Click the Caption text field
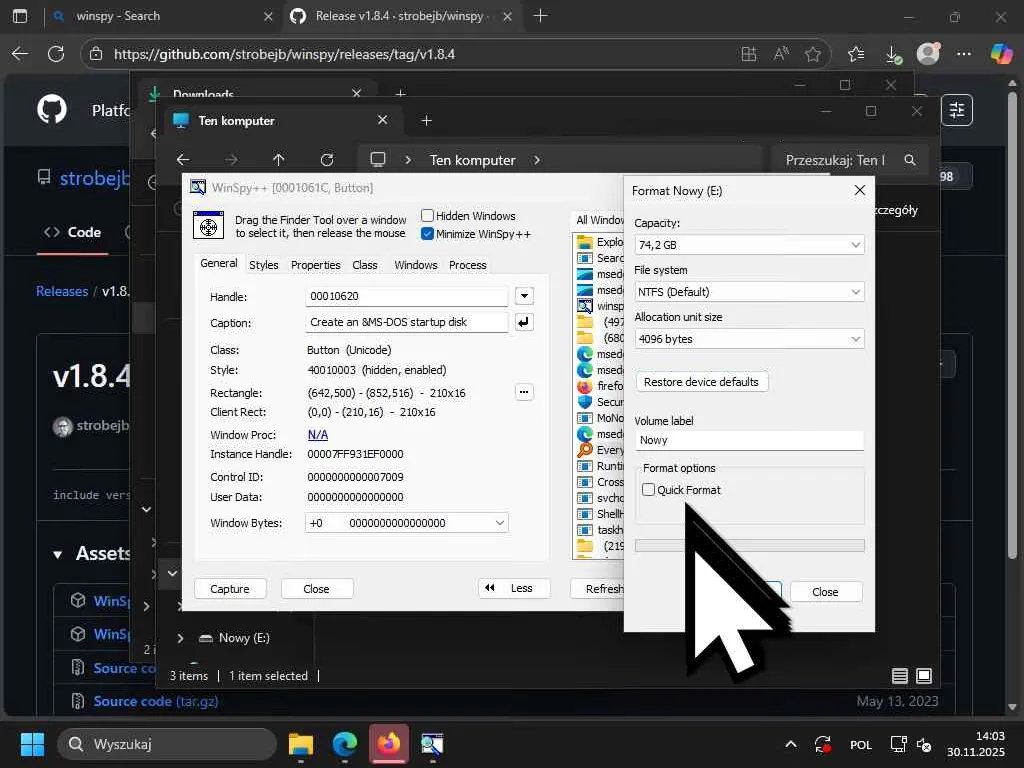 [406, 322]
